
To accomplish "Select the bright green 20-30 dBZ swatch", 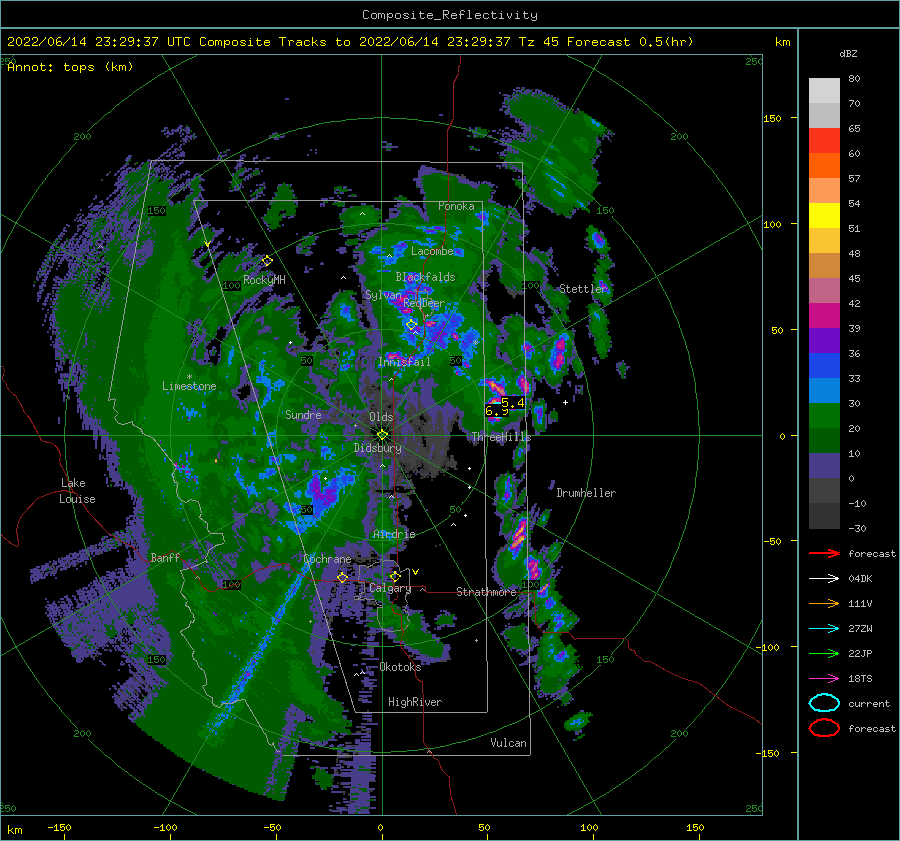I will click(x=824, y=416).
